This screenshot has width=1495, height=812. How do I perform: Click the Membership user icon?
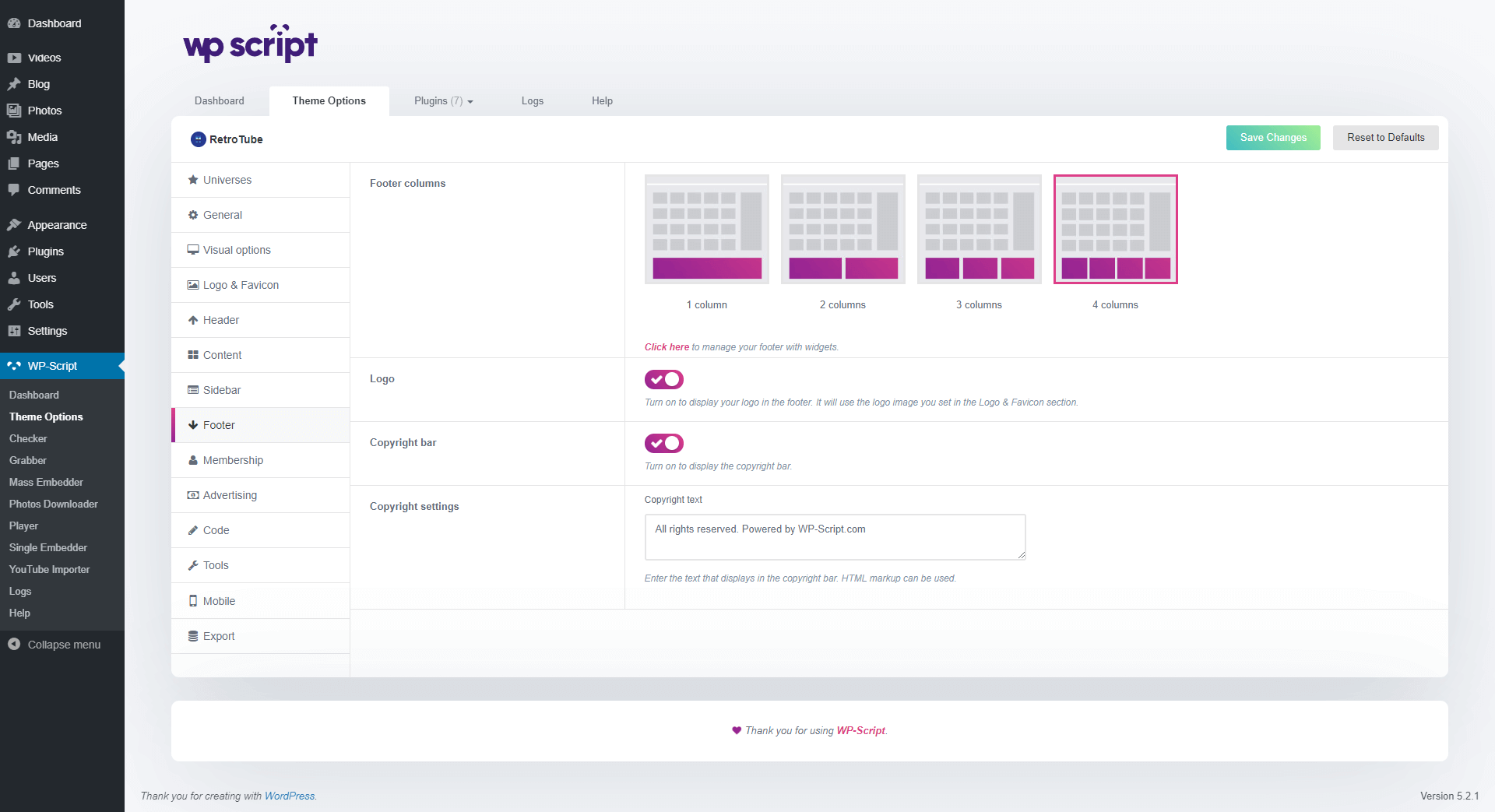click(193, 460)
